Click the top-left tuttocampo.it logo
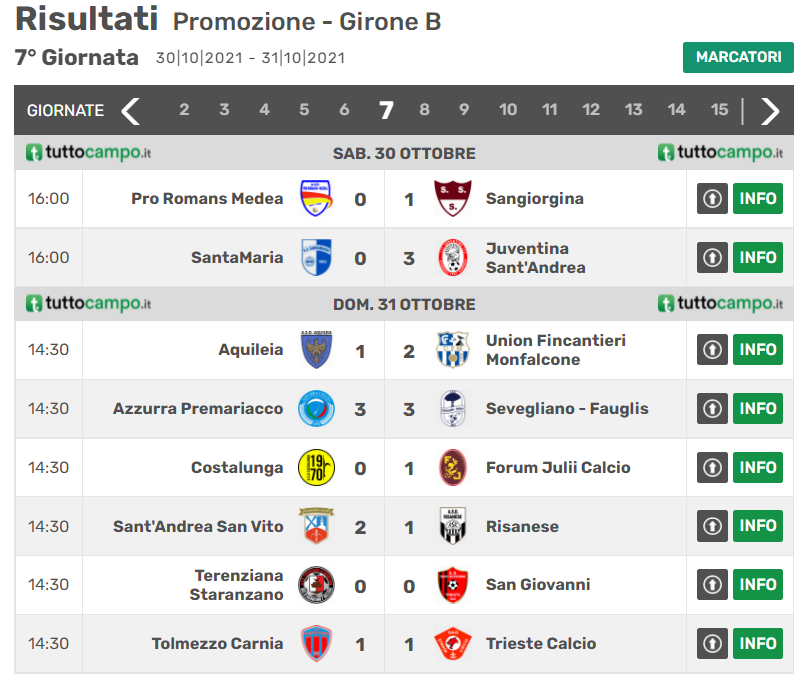Viewport: 803px width, 684px height. click(88, 153)
